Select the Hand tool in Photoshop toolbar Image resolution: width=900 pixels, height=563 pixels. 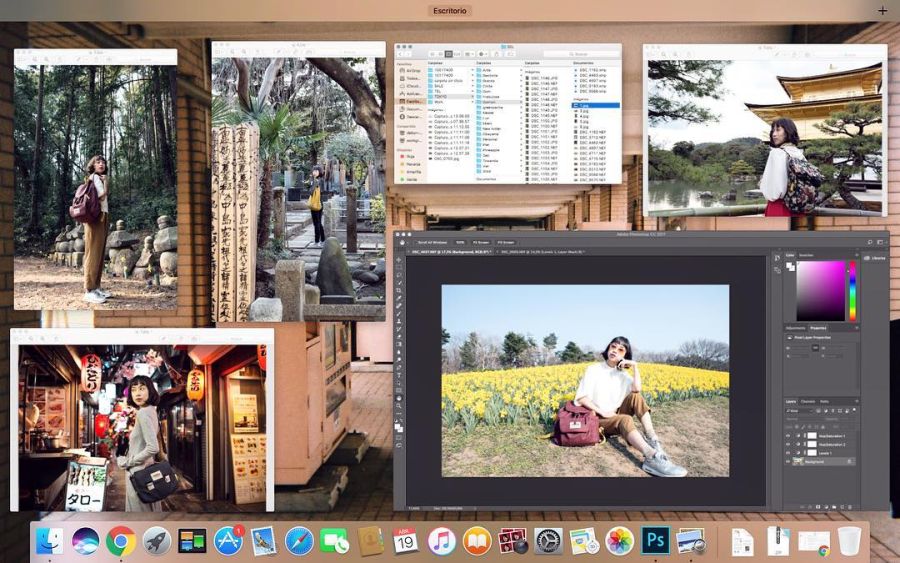399,398
